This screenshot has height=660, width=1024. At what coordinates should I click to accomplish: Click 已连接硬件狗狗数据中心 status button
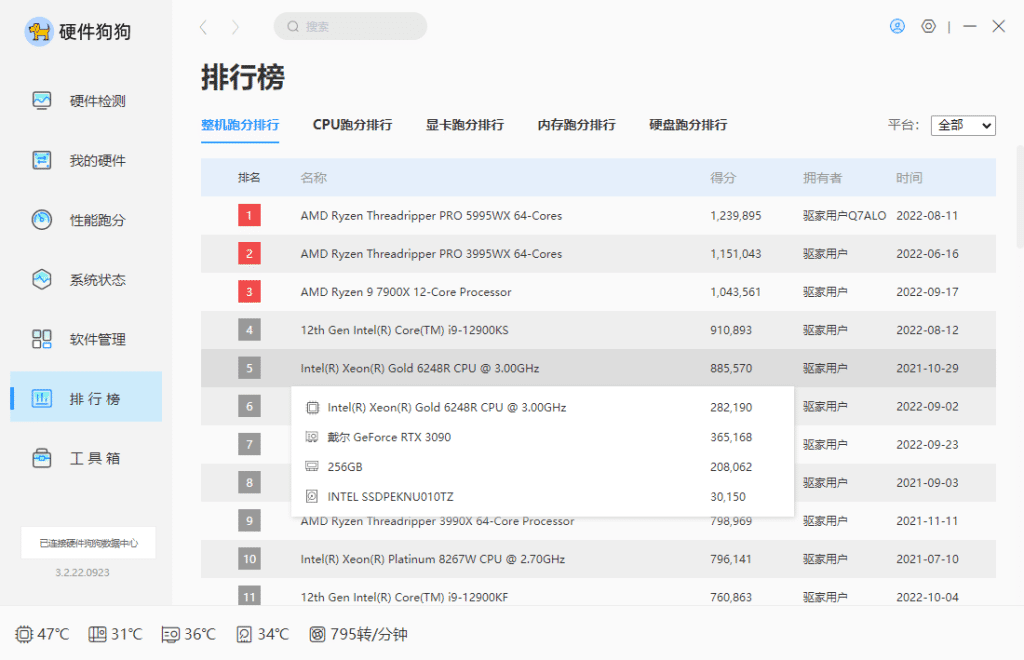tap(88, 542)
